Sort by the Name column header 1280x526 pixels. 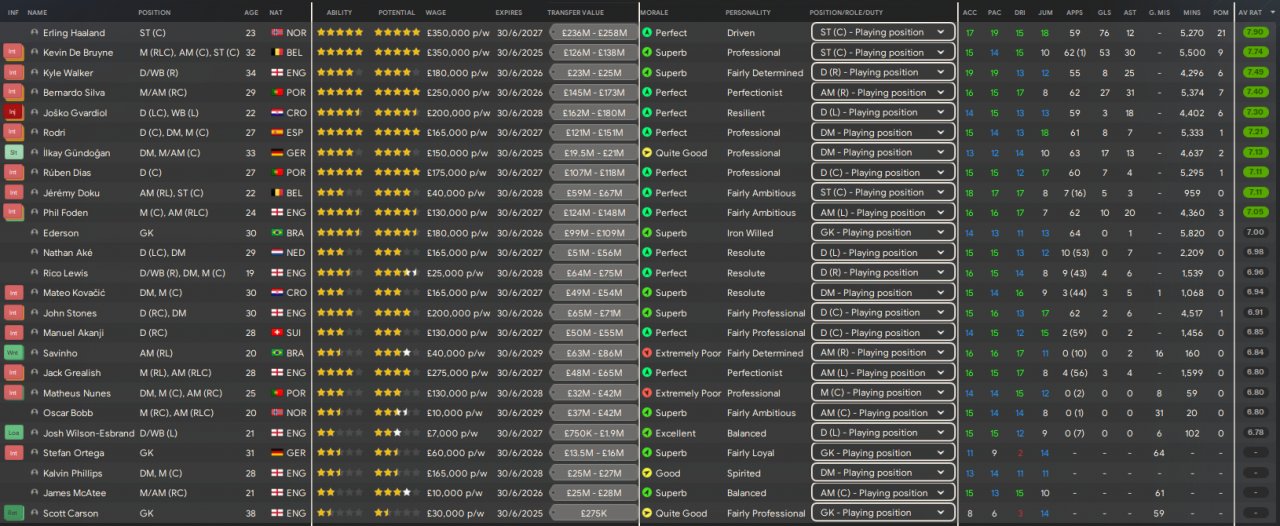[37, 12]
